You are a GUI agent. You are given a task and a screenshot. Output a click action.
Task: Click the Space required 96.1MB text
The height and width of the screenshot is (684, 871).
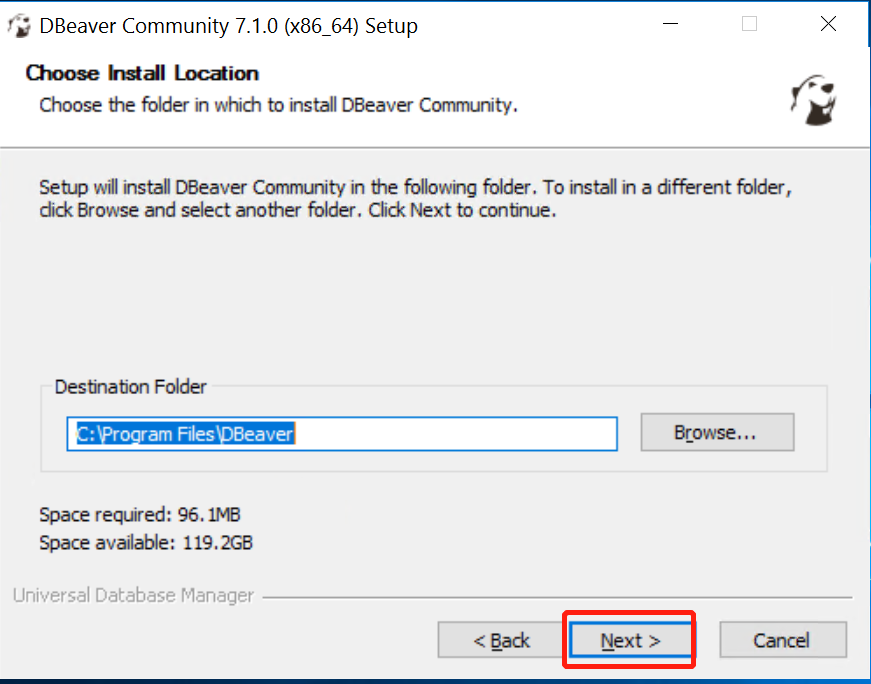click(x=135, y=515)
